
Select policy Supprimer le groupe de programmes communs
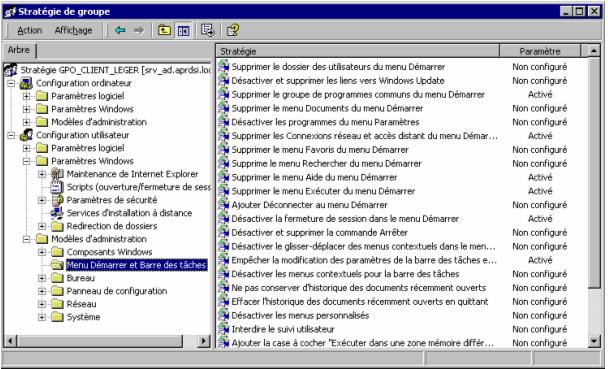pyautogui.click(x=358, y=95)
